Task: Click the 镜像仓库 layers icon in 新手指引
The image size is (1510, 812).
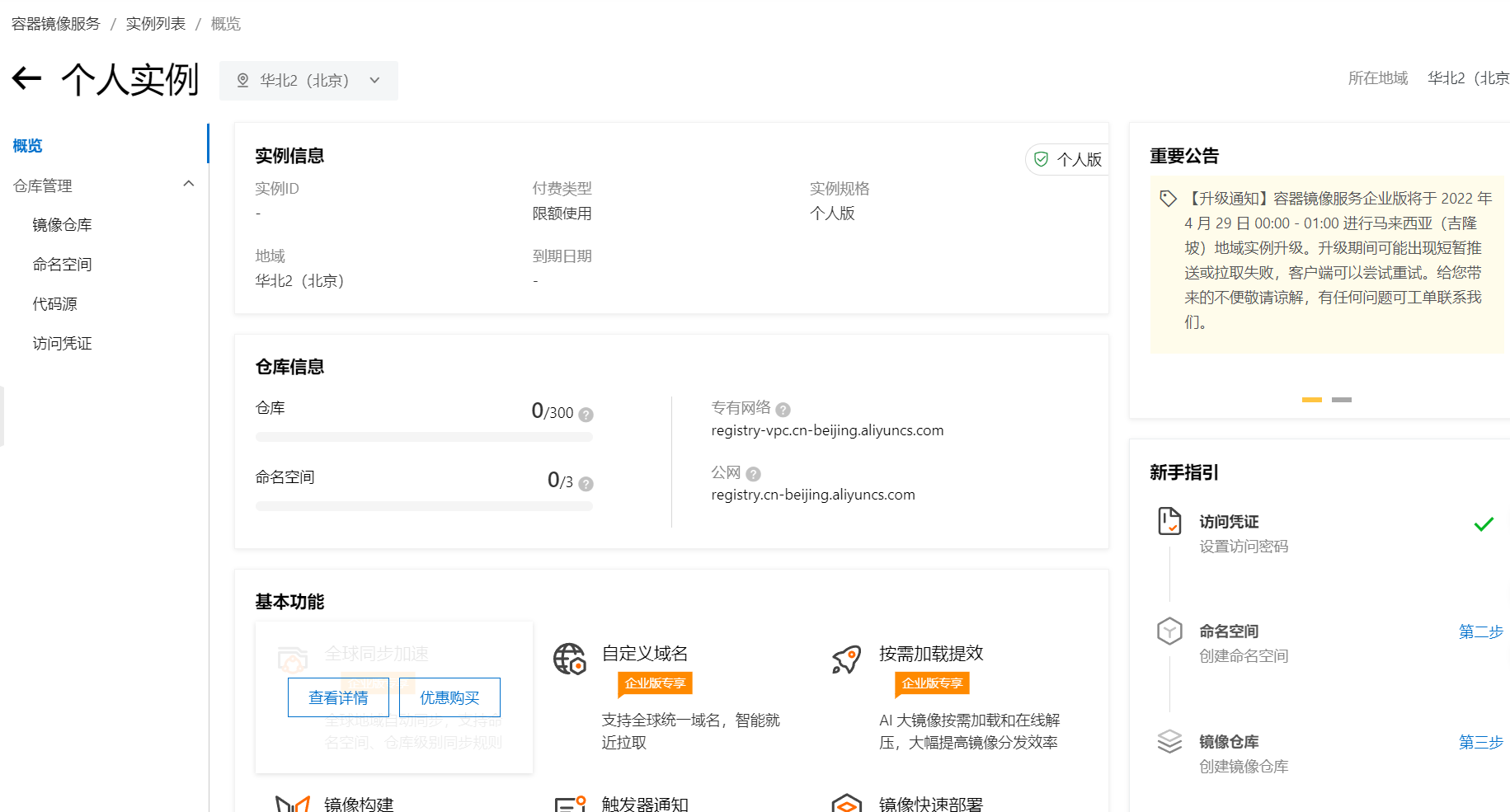Action: coord(1169,741)
